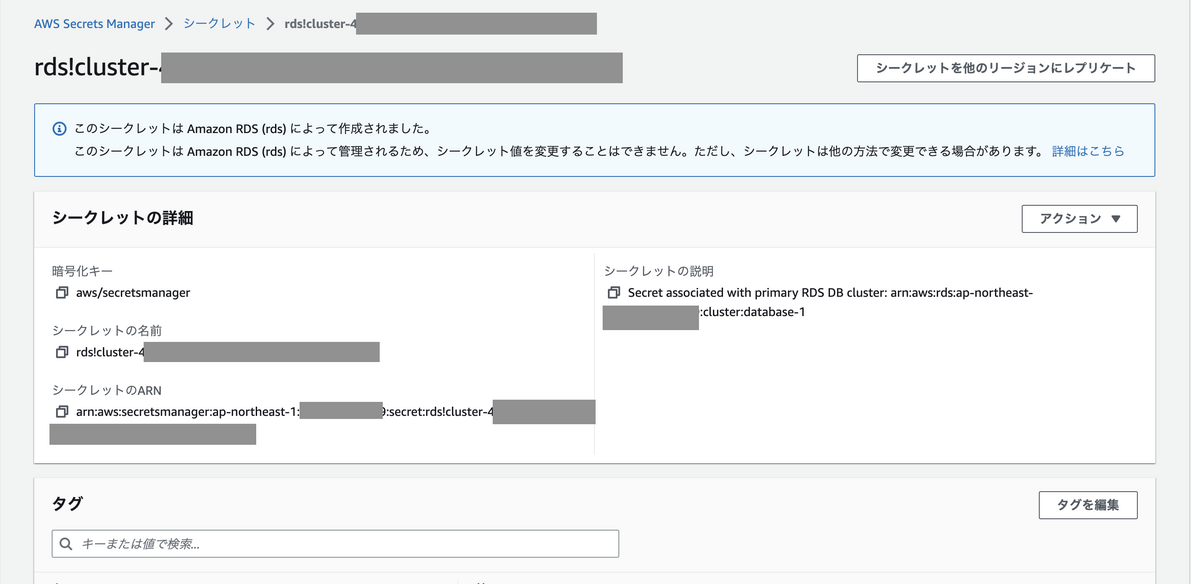Copy the encryption key aws/secretsmanager

(x=62, y=293)
